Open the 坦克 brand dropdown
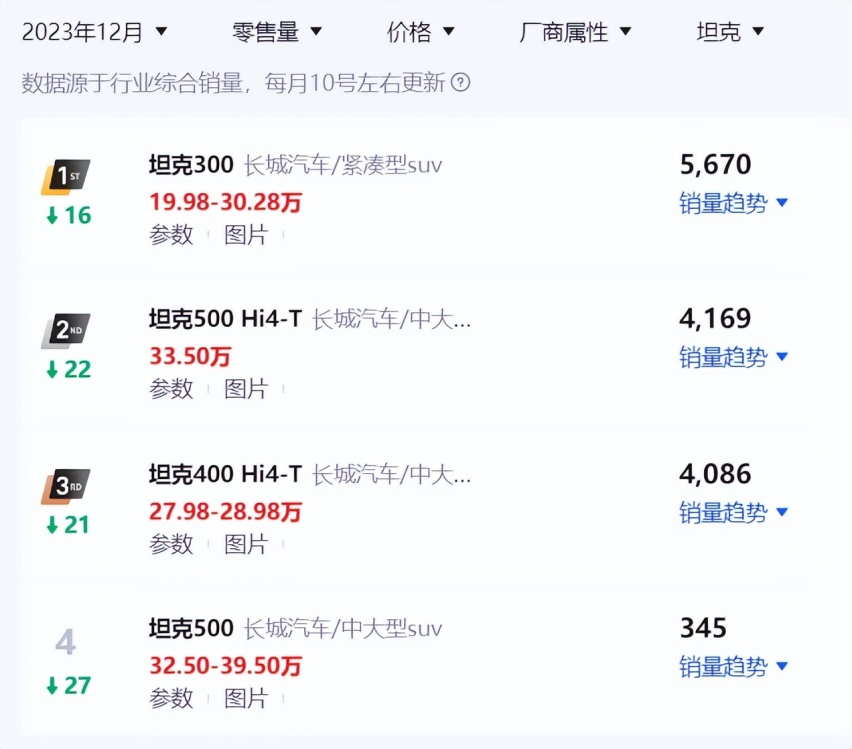This screenshot has width=852, height=749. [x=730, y=32]
